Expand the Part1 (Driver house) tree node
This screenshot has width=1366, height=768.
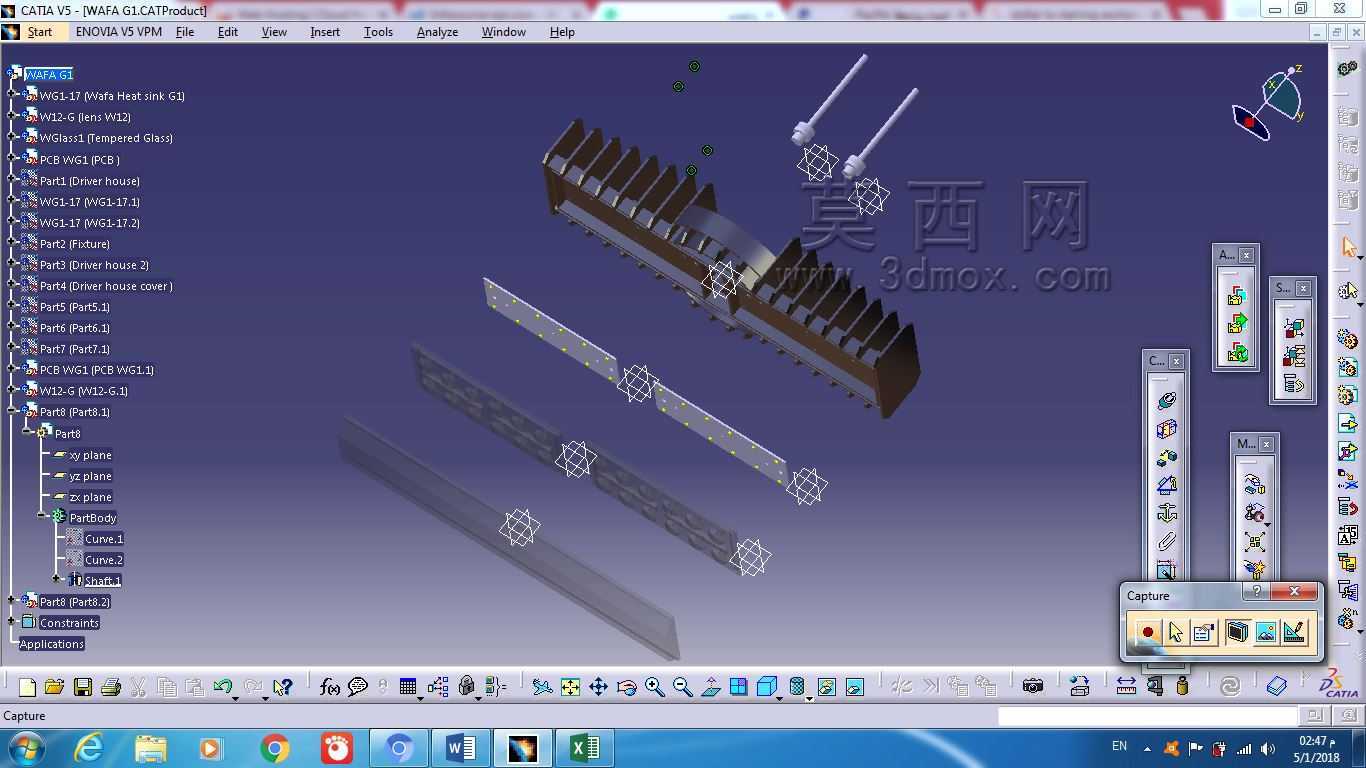point(12,181)
